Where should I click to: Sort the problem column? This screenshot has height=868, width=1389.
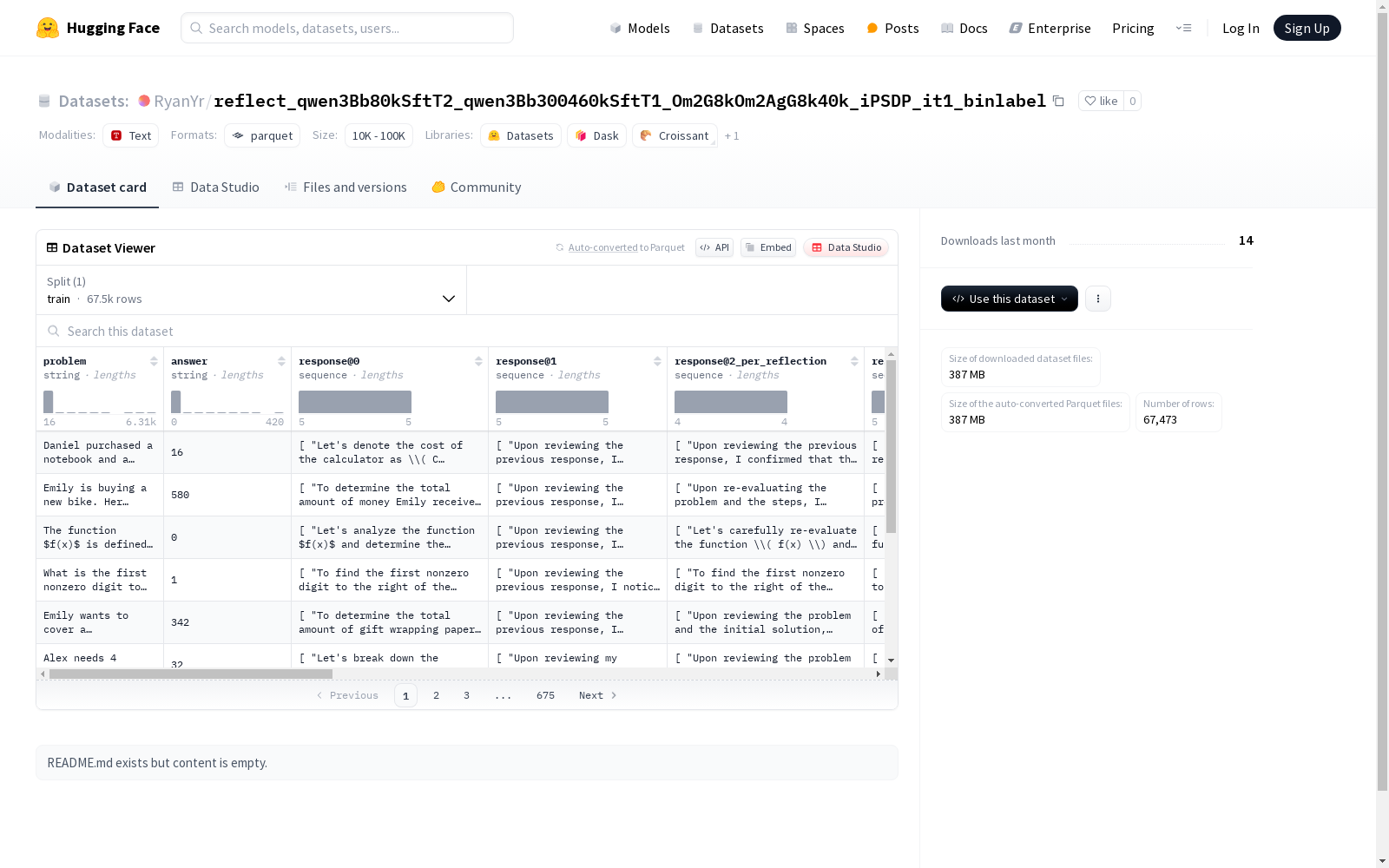pyautogui.click(x=154, y=361)
